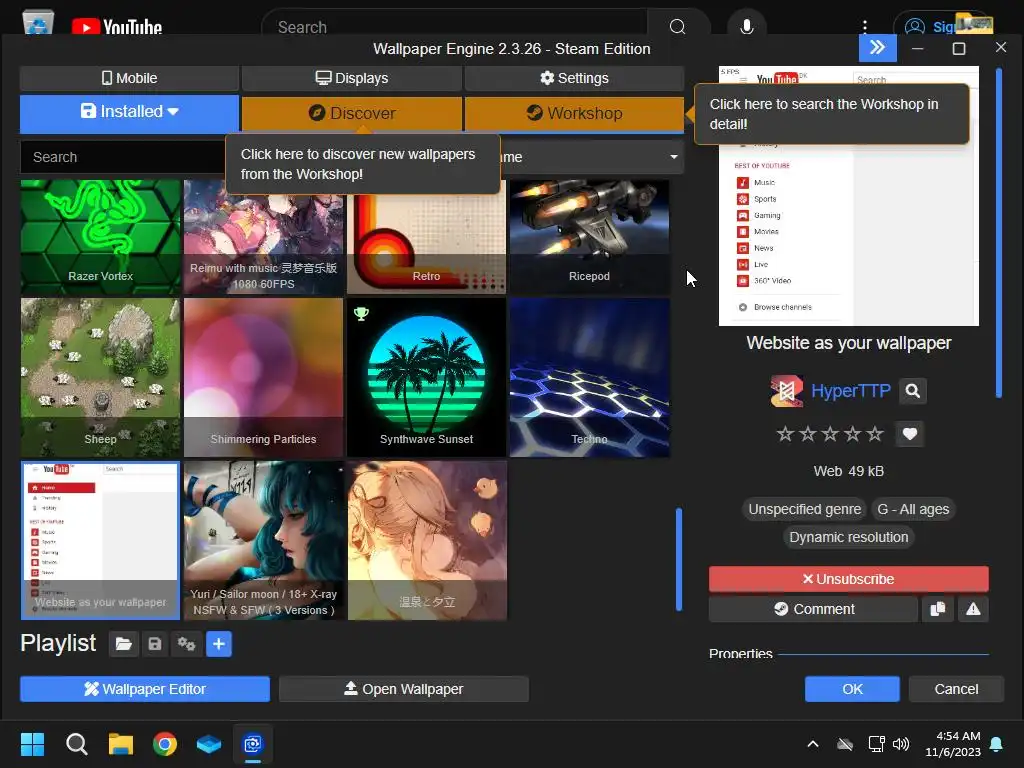Rate the wallpaper one star
Image resolution: width=1024 pixels, height=768 pixels.
click(785, 434)
